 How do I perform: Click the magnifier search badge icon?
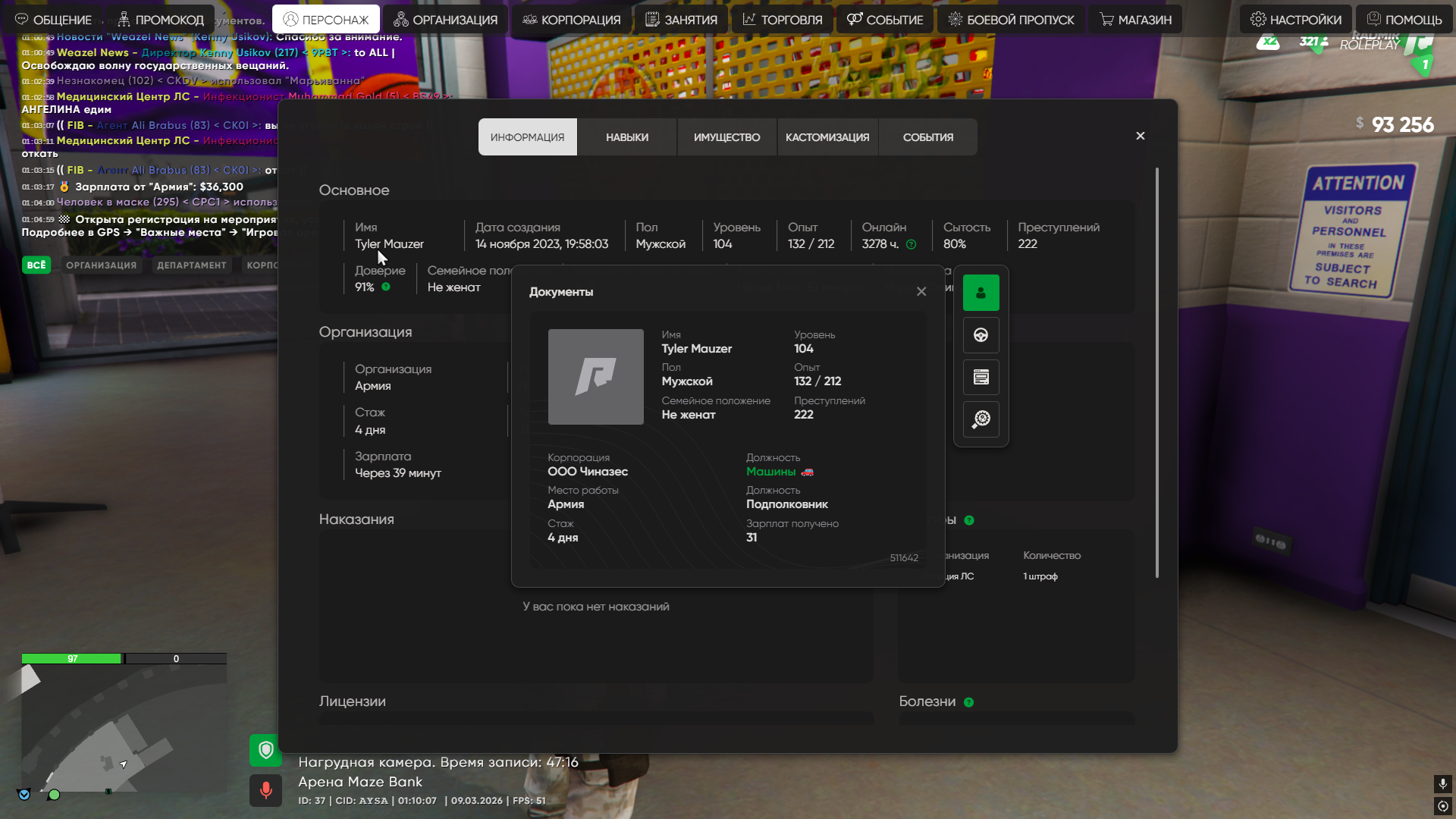981,419
